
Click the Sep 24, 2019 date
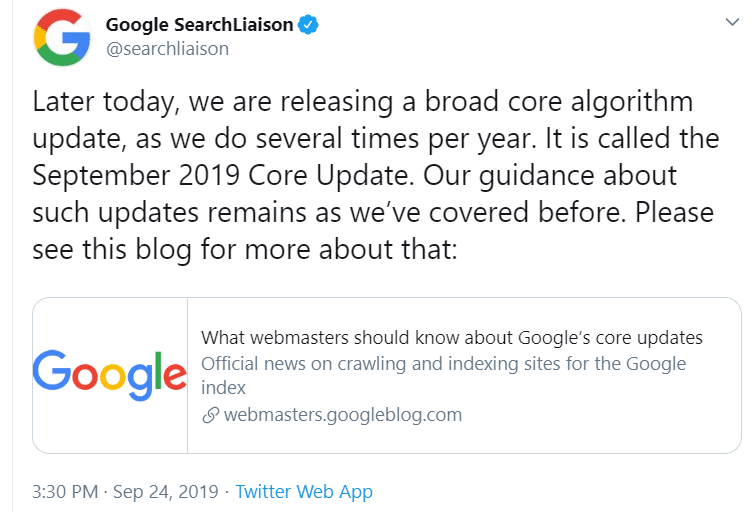tap(166, 492)
